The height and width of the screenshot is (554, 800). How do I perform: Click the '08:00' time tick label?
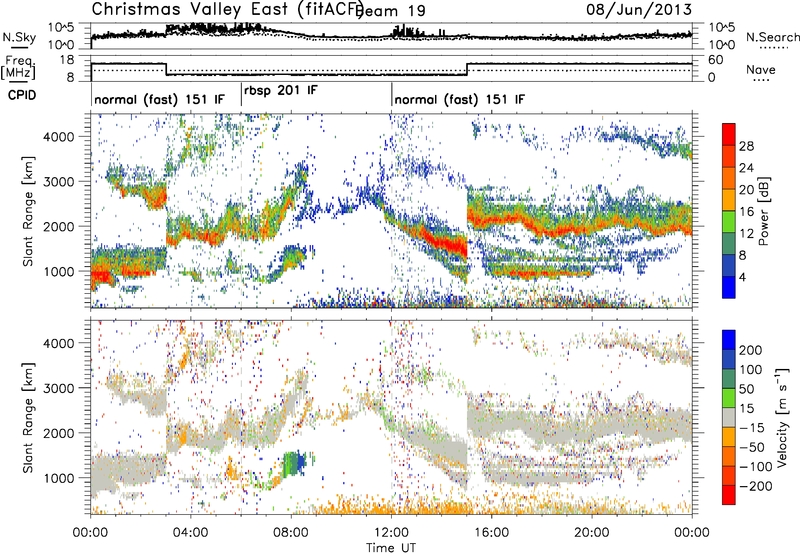tap(291, 533)
